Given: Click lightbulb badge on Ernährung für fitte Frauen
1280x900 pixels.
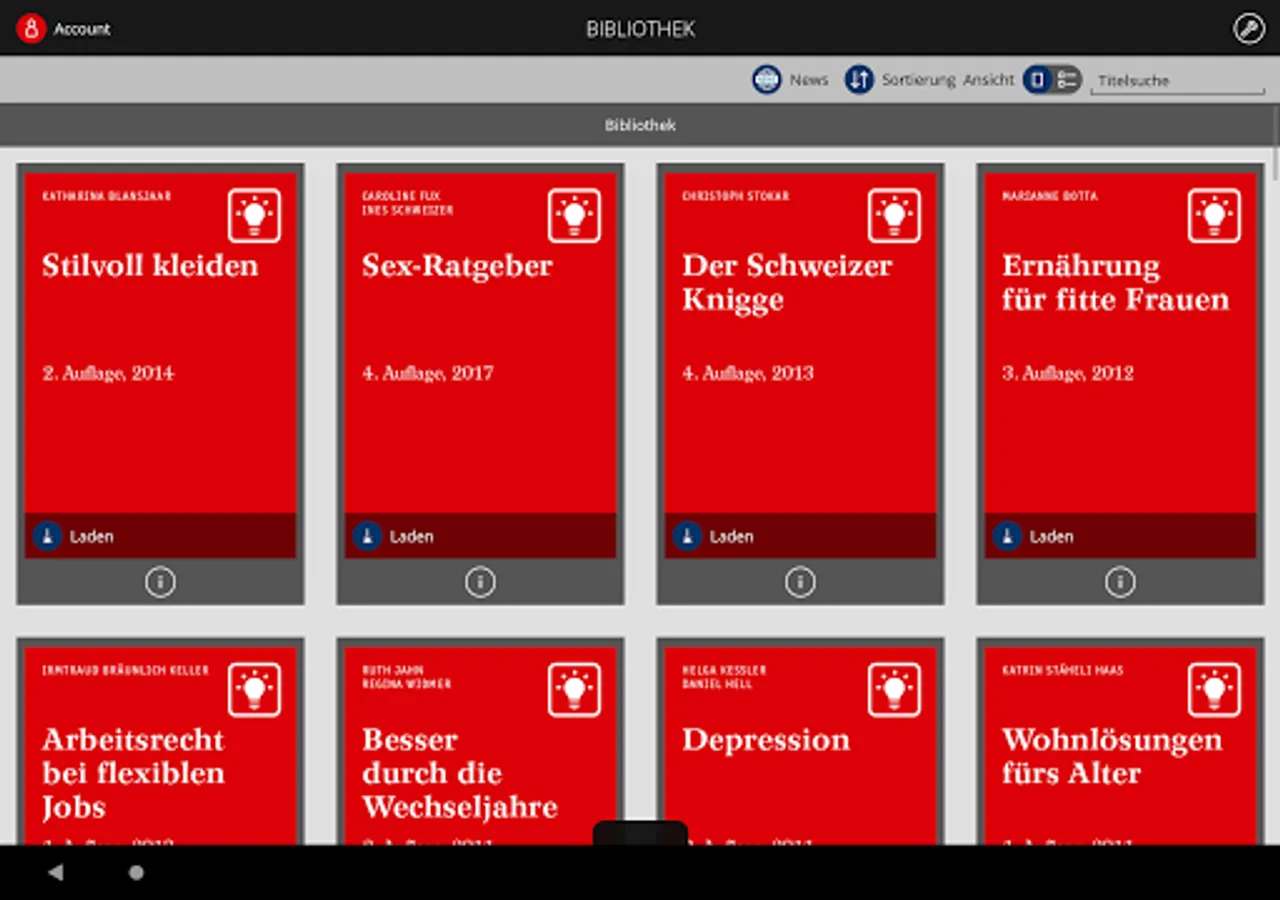Looking at the screenshot, I should [1214, 215].
